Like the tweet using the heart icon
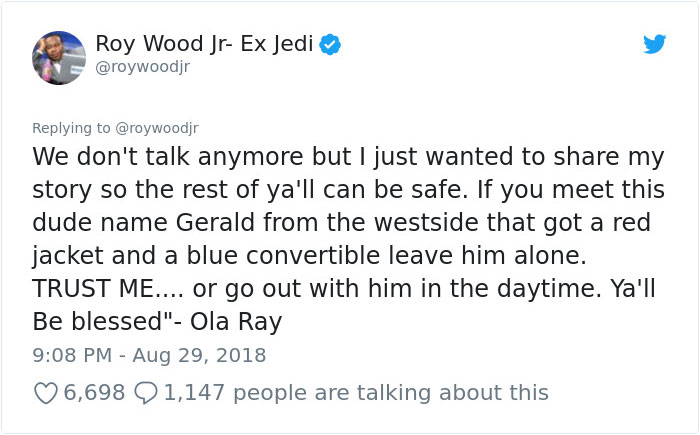Image resolution: width=700 pixels, height=435 pixels. point(46,393)
